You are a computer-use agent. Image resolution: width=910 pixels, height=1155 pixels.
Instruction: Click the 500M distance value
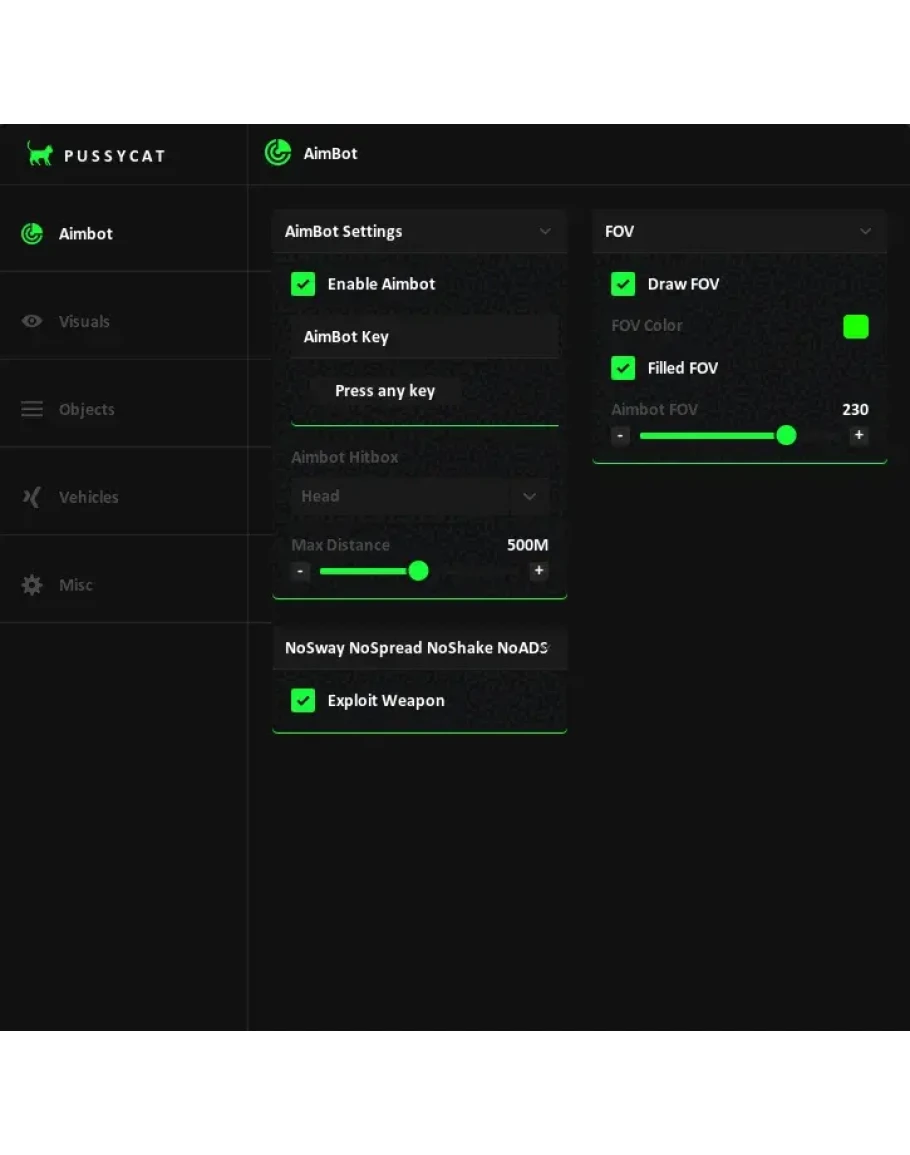click(527, 545)
